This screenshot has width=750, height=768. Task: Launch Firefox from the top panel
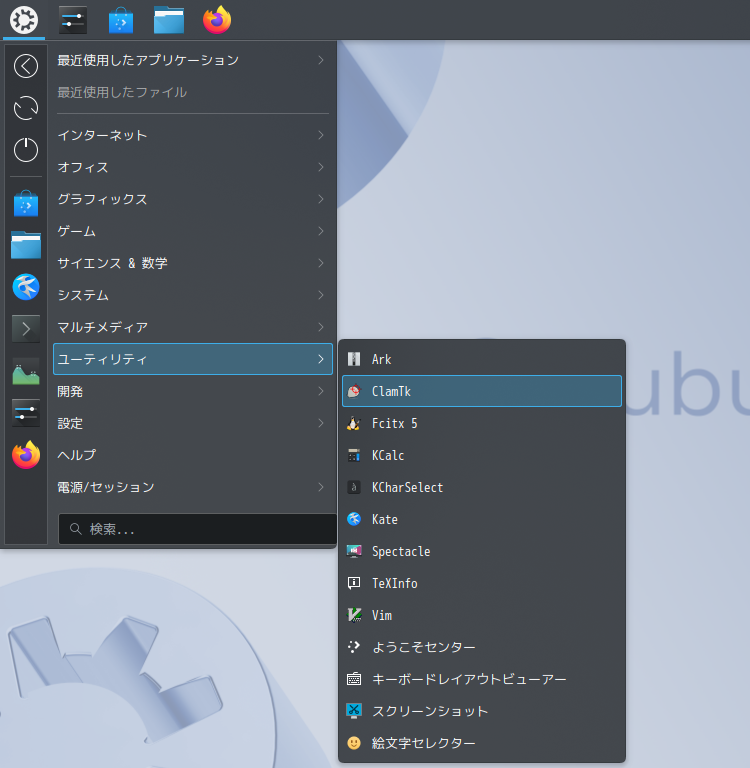tap(217, 20)
